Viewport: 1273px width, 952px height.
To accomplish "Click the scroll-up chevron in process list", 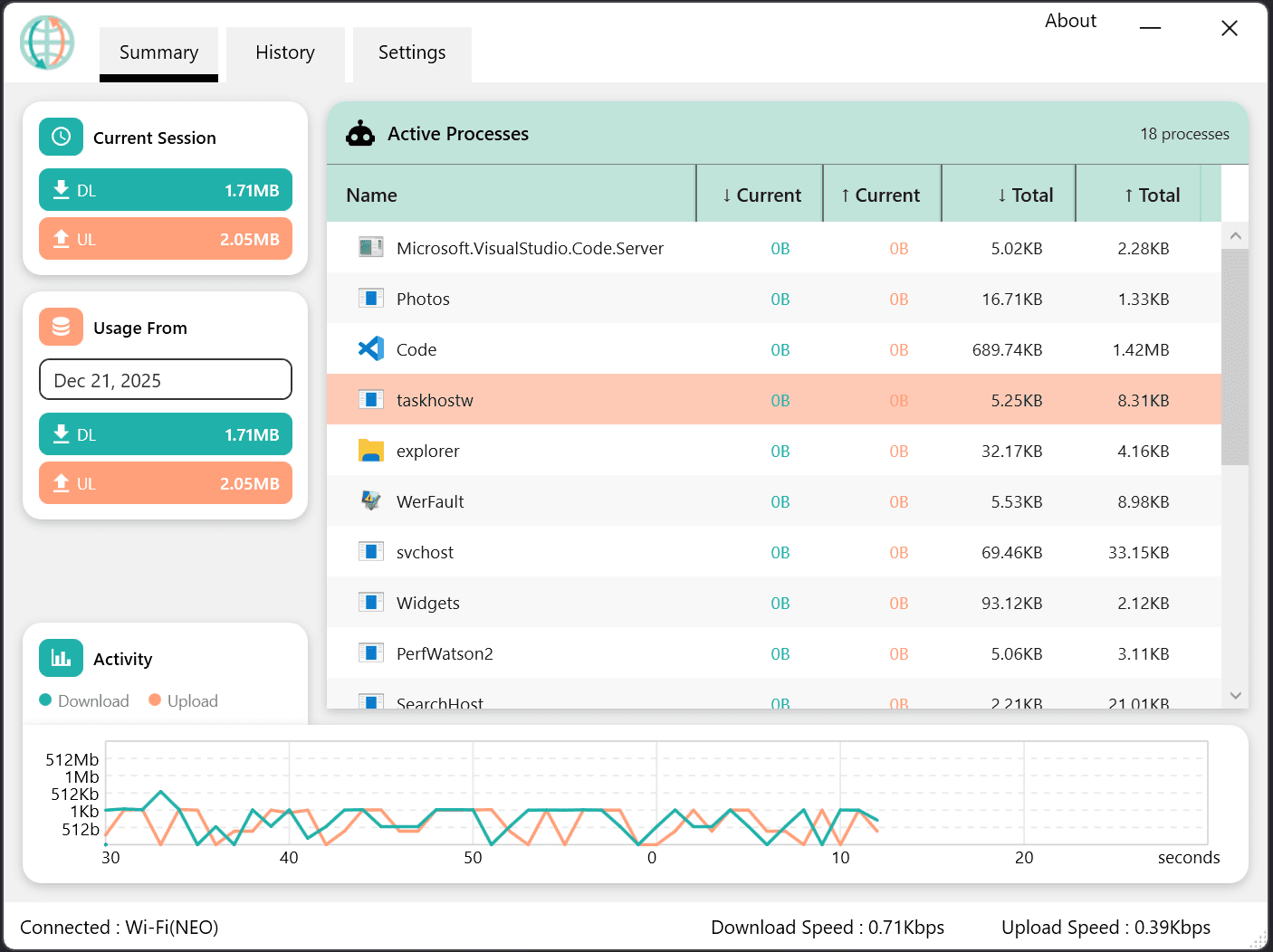I will 1235,235.
